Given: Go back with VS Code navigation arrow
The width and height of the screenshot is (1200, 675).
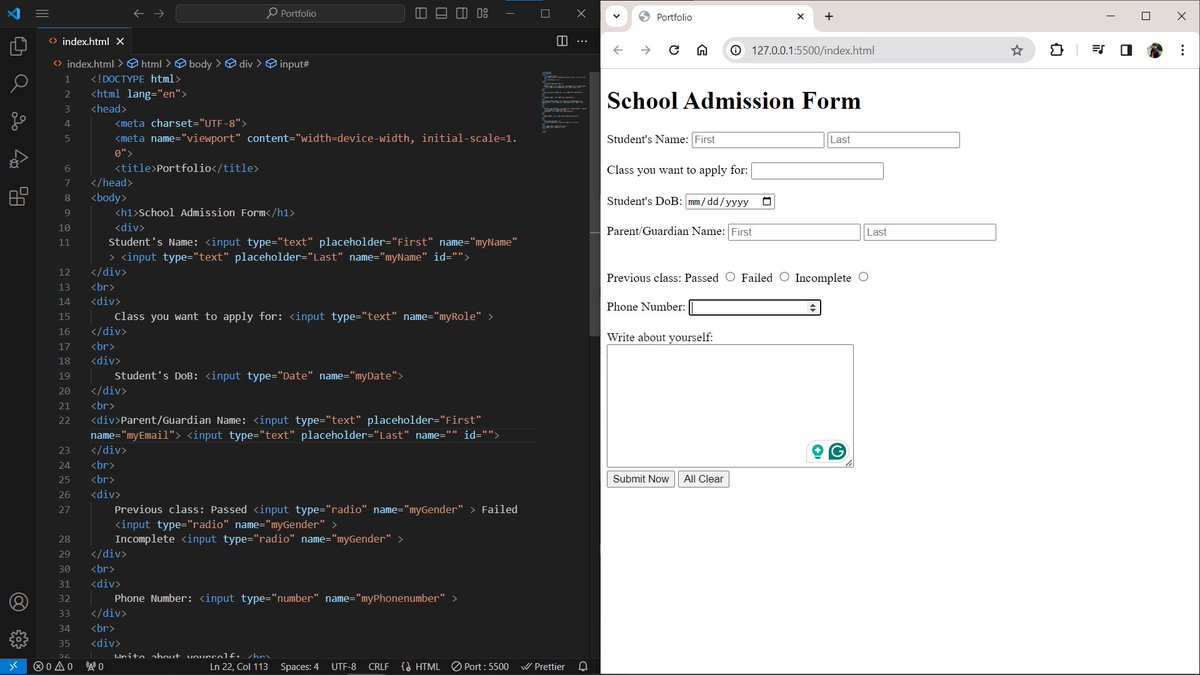Looking at the screenshot, I should tap(139, 14).
